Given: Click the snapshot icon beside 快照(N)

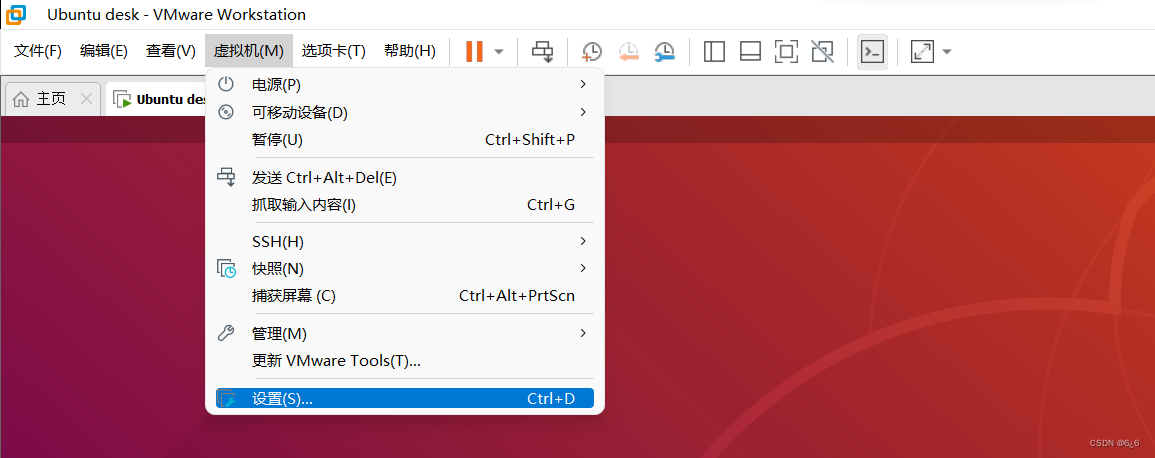Looking at the screenshot, I should point(226,268).
